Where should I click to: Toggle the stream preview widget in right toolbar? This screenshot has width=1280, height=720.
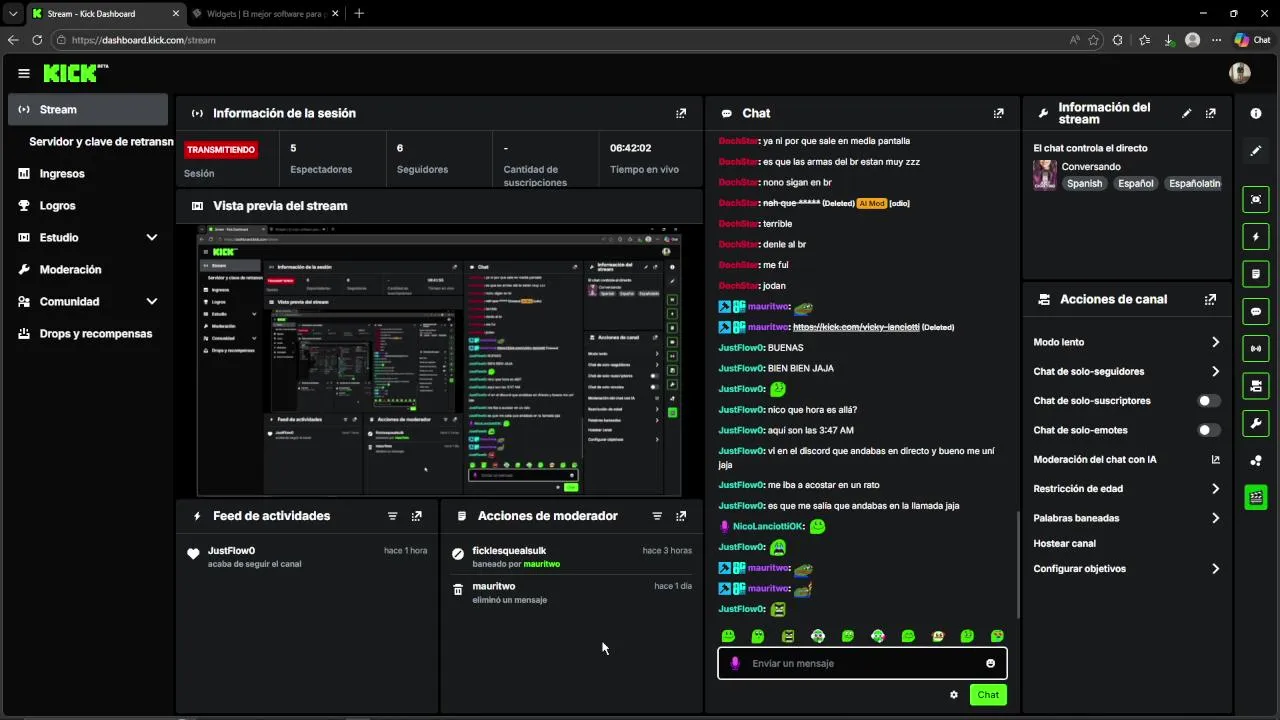coord(1256,199)
